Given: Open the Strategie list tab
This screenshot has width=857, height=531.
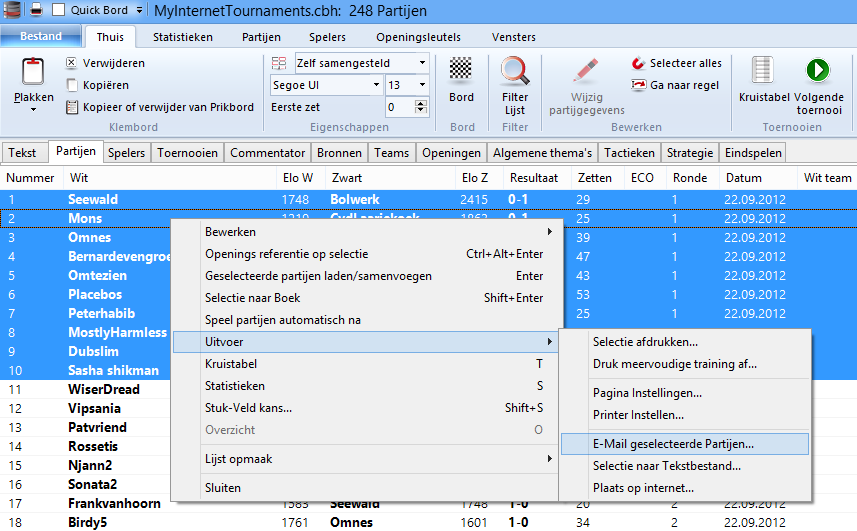Looking at the screenshot, I should 690,152.
